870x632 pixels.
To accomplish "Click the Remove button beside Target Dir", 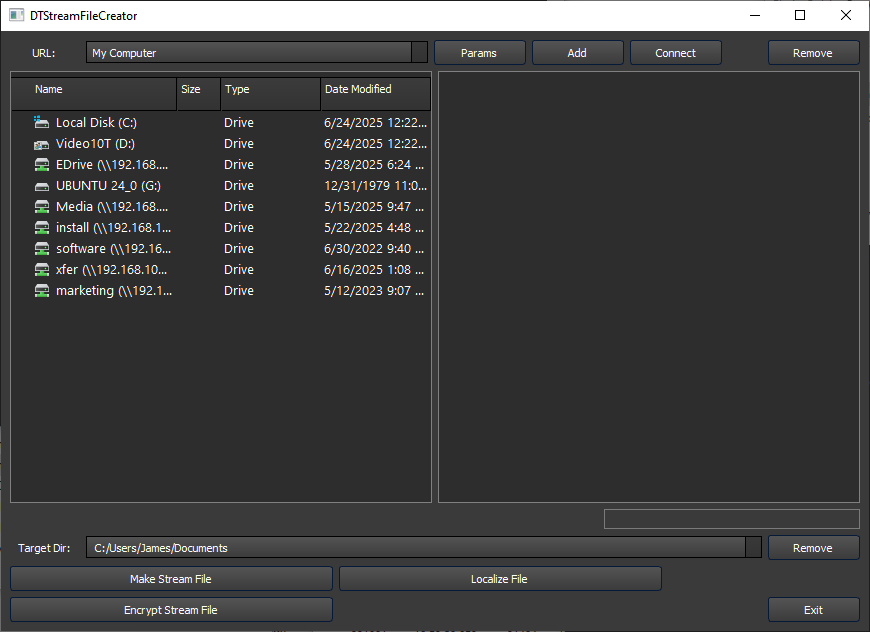I will pos(813,548).
